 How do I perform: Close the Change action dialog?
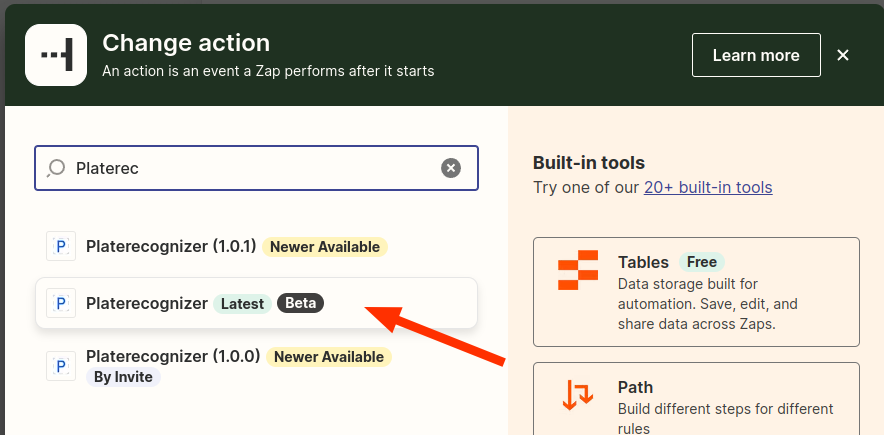[843, 55]
